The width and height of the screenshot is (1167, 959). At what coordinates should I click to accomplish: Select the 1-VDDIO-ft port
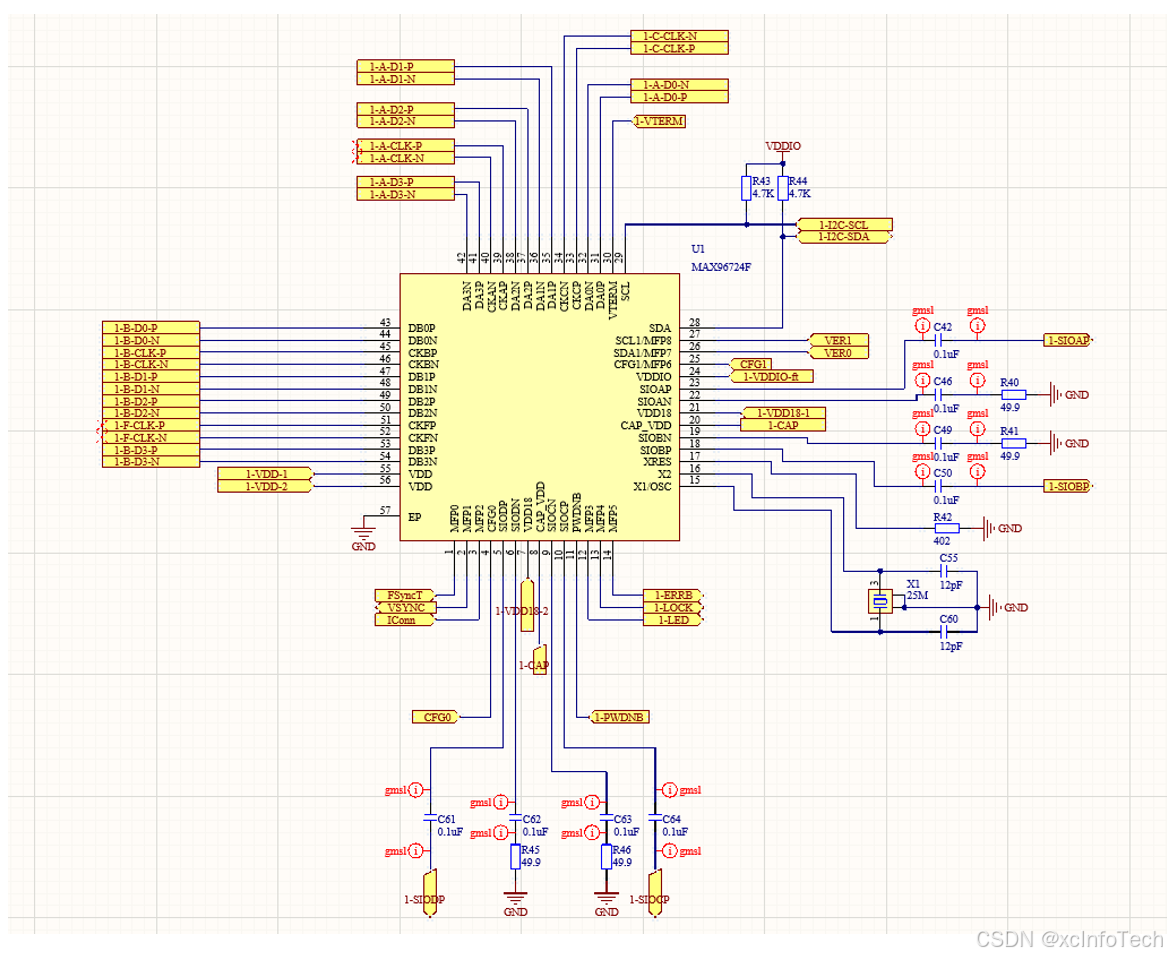[x=772, y=376]
